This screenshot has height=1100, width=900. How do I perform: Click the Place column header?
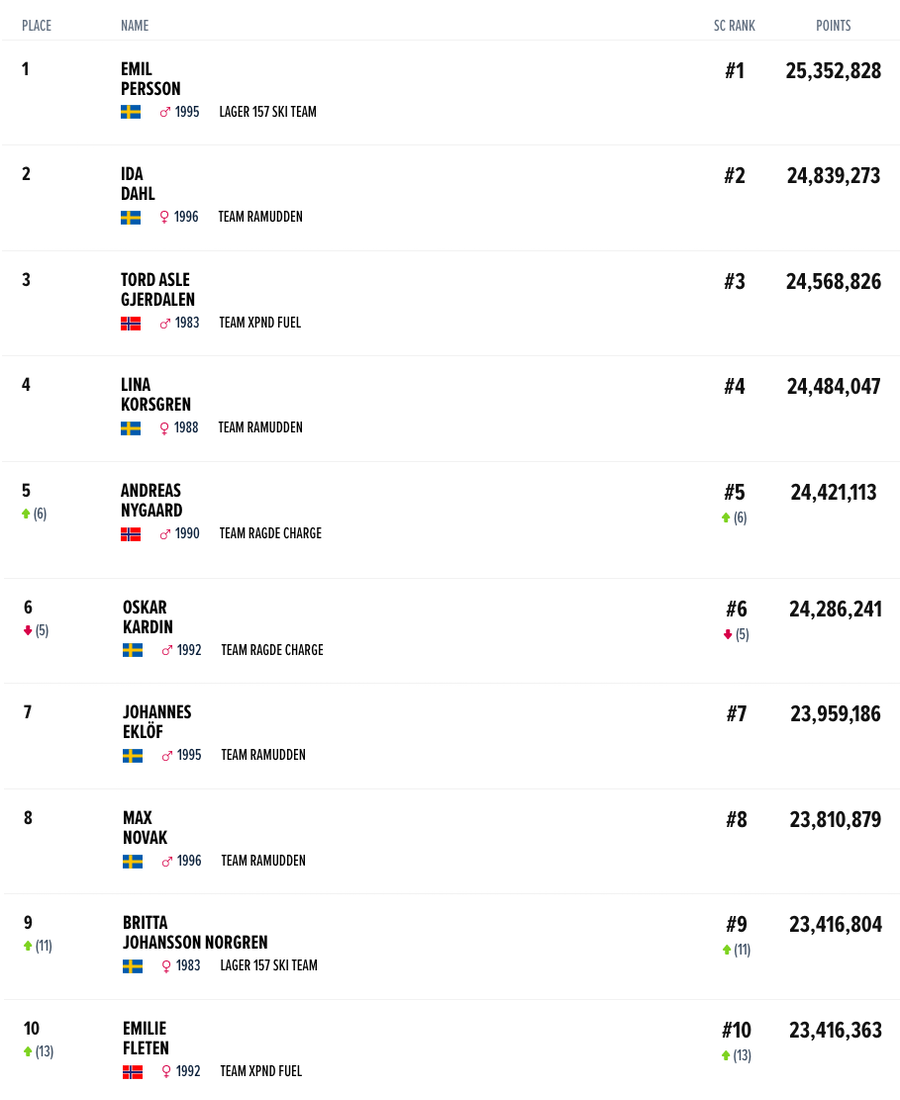pos(36,26)
